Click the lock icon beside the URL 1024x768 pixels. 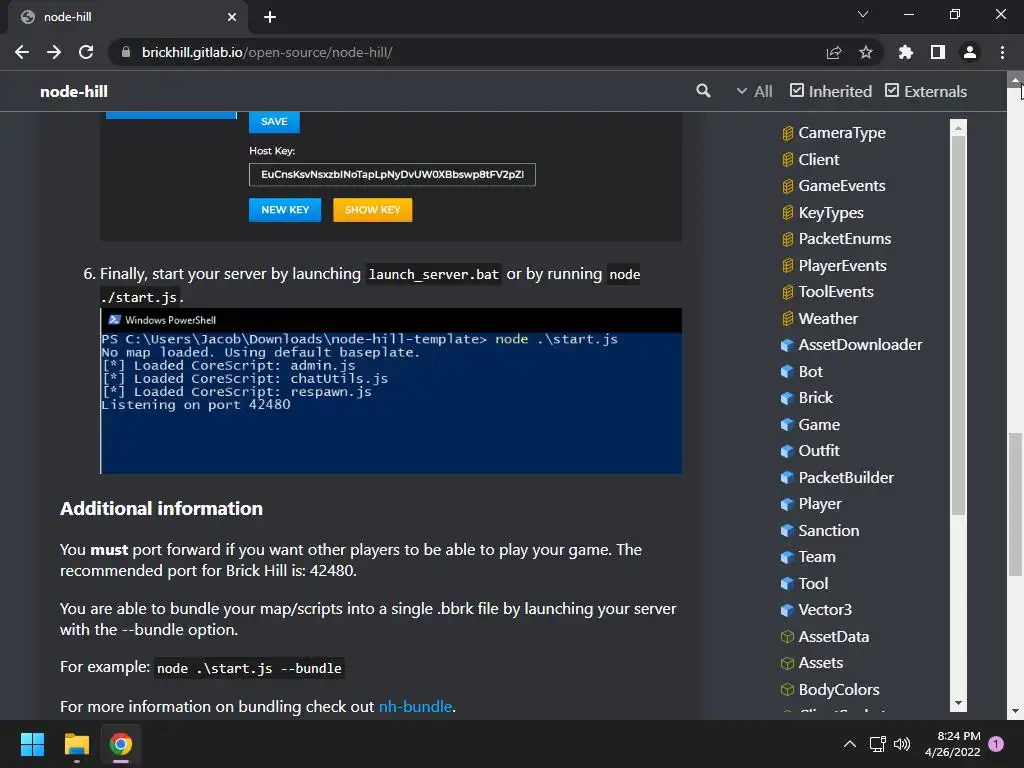tap(126, 52)
